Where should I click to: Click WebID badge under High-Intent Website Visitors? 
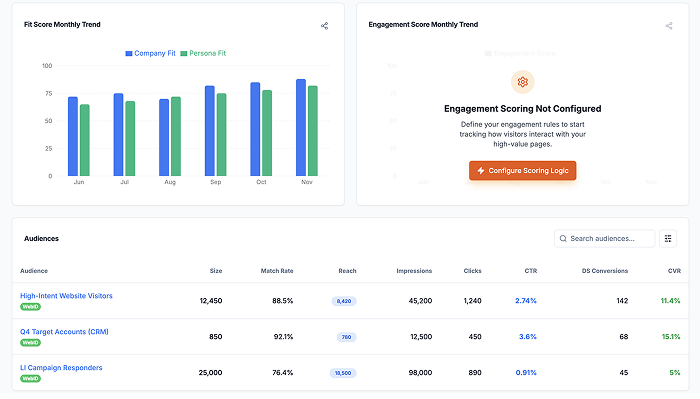[30, 307]
